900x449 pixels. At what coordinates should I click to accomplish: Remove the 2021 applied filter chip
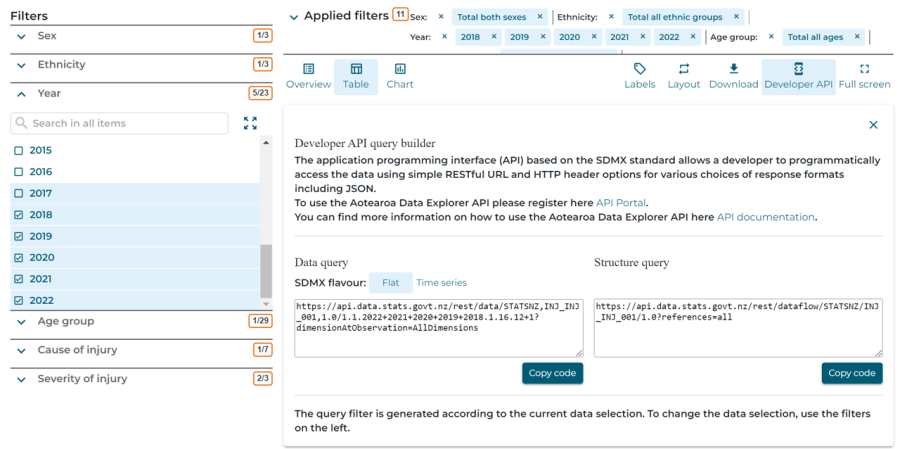coord(642,37)
